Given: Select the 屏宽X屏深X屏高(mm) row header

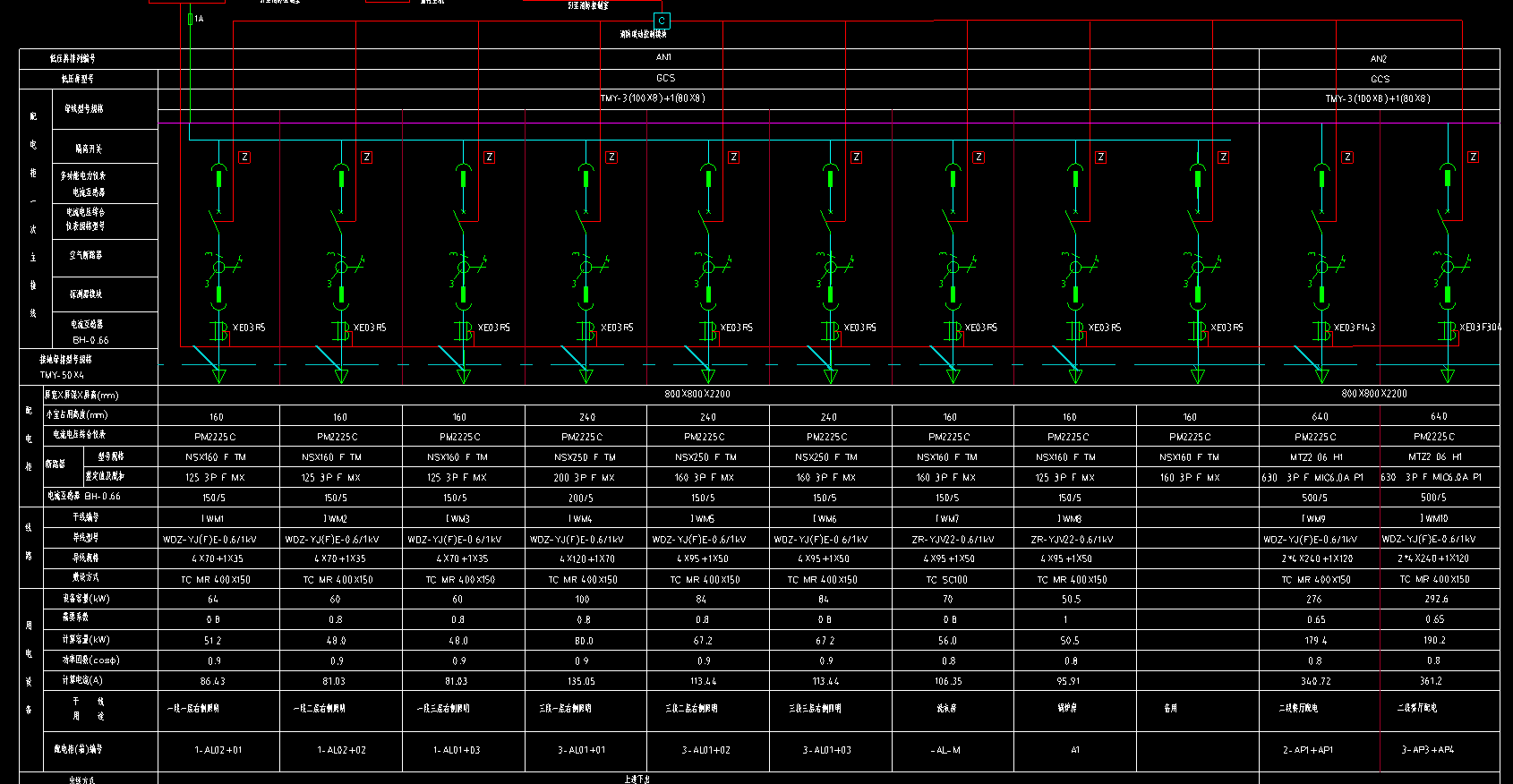Looking at the screenshot, I should pyautogui.click(x=81, y=395).
